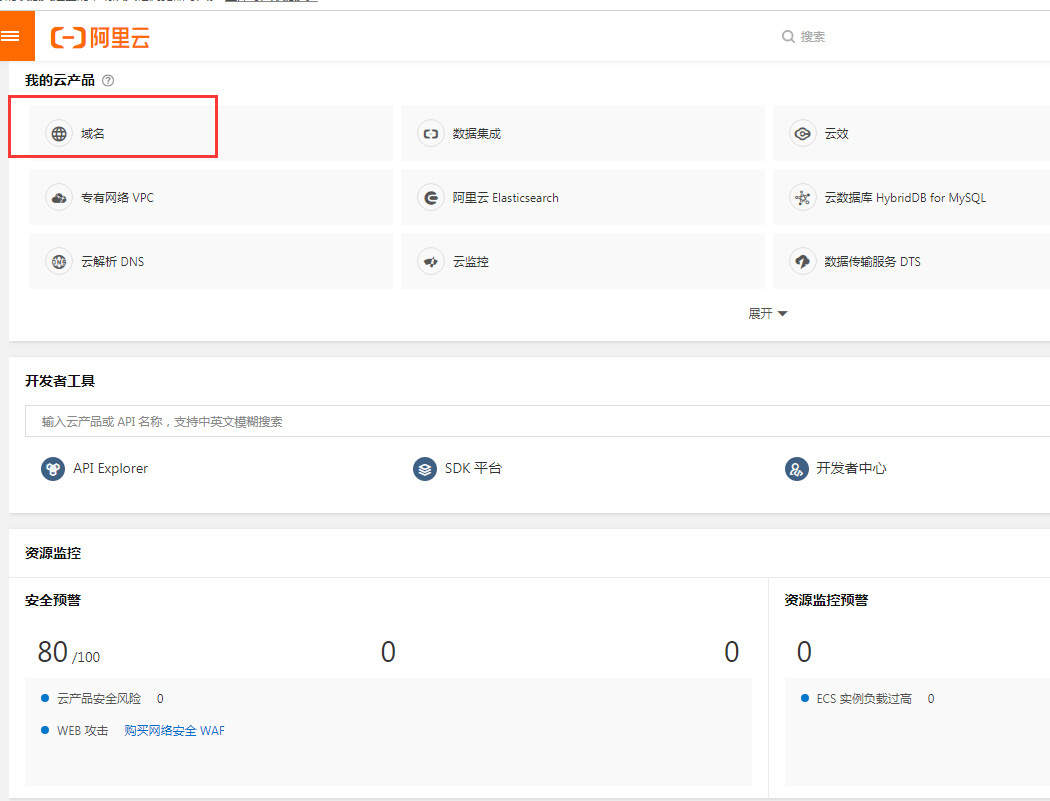
Task: Open API Explorer link text
Action: 110,468
